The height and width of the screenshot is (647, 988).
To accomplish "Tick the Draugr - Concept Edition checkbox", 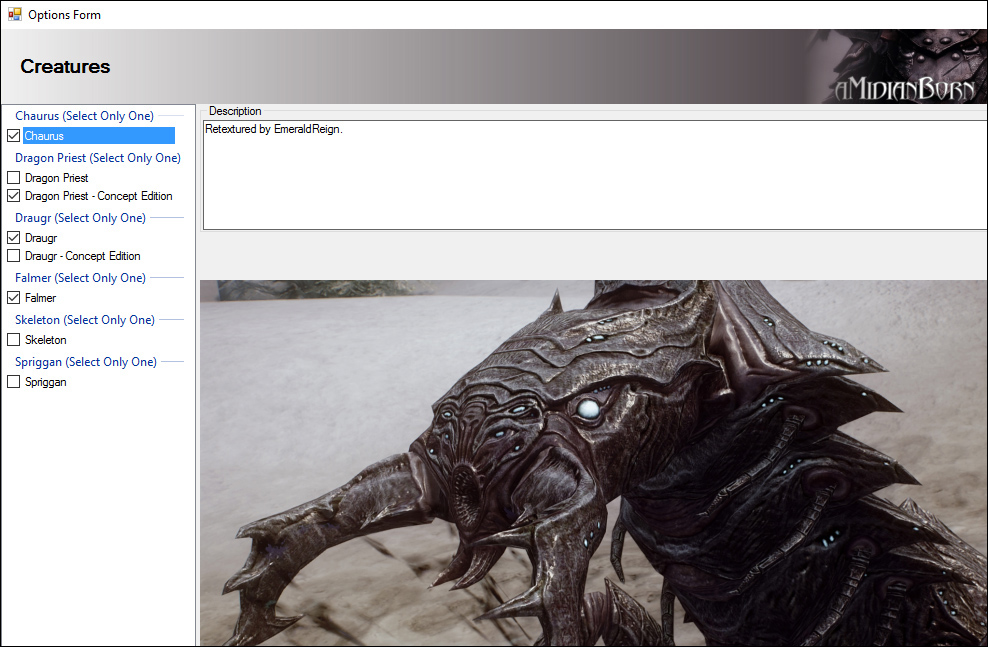I will (x=13, y=256).
